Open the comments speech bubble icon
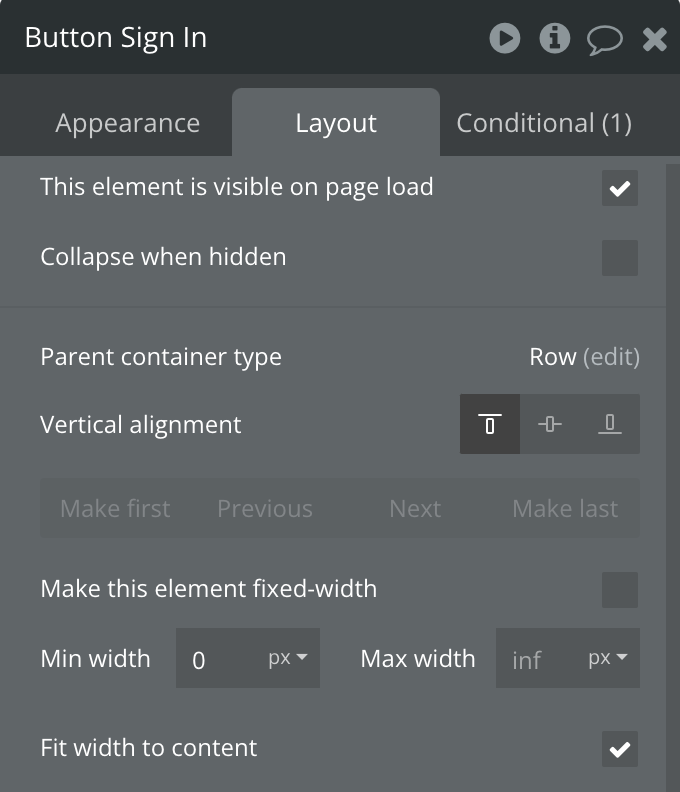Screen dimensions: 680x792 point(604,39)
